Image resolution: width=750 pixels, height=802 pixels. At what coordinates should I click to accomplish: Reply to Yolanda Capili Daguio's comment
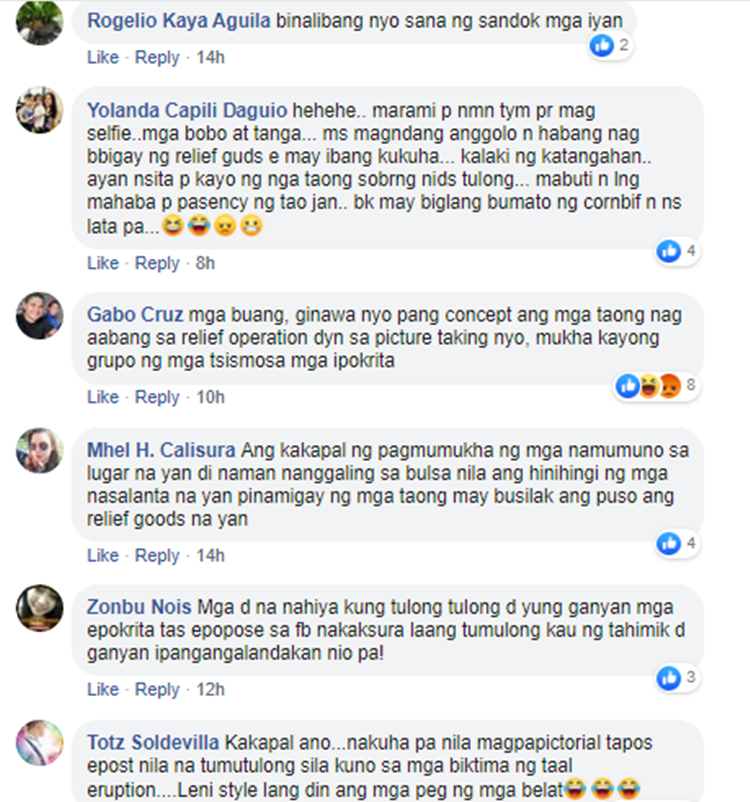[157, 263]
